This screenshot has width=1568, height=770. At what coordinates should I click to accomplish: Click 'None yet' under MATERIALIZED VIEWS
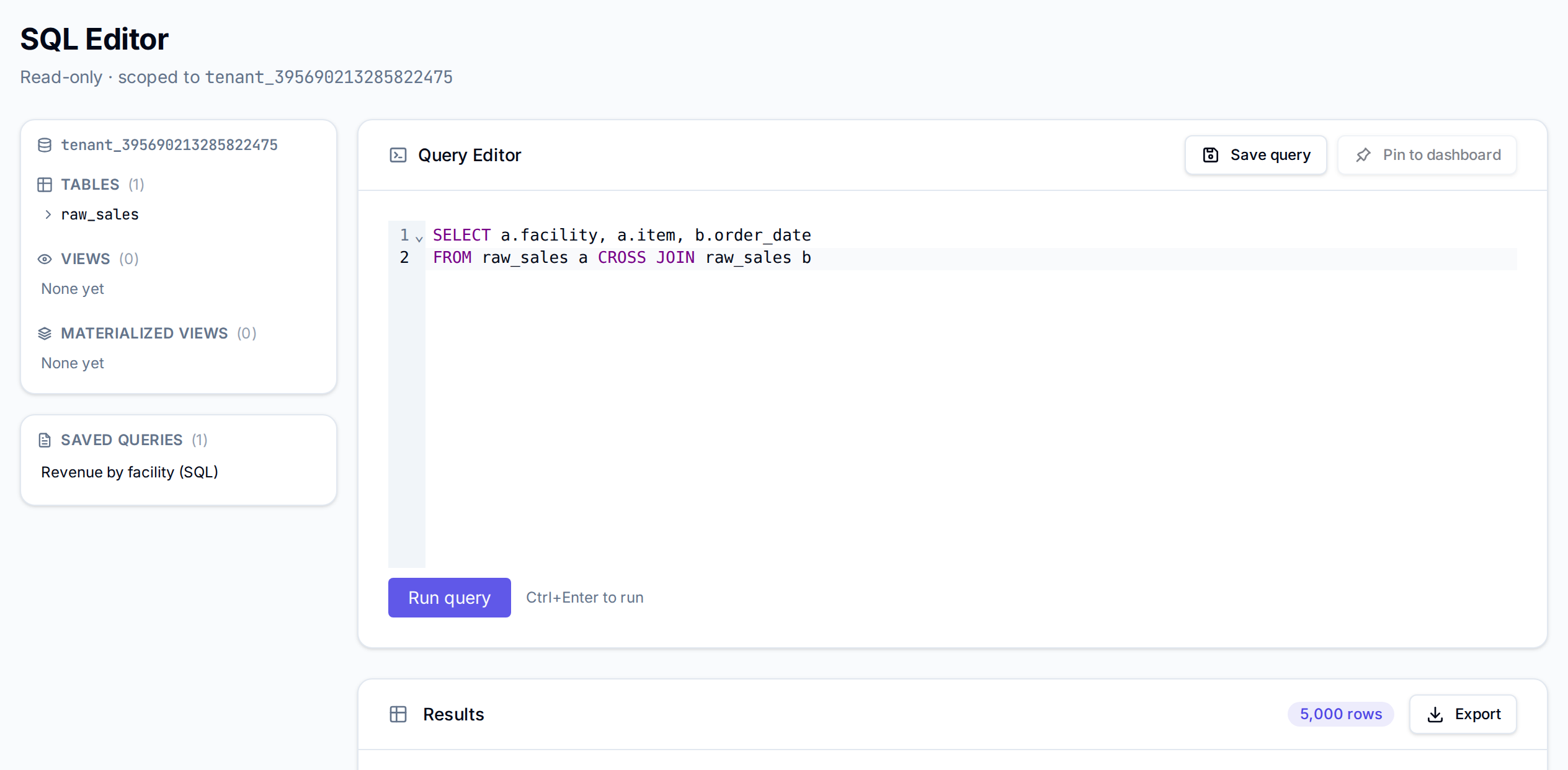[x=73, y=363]
